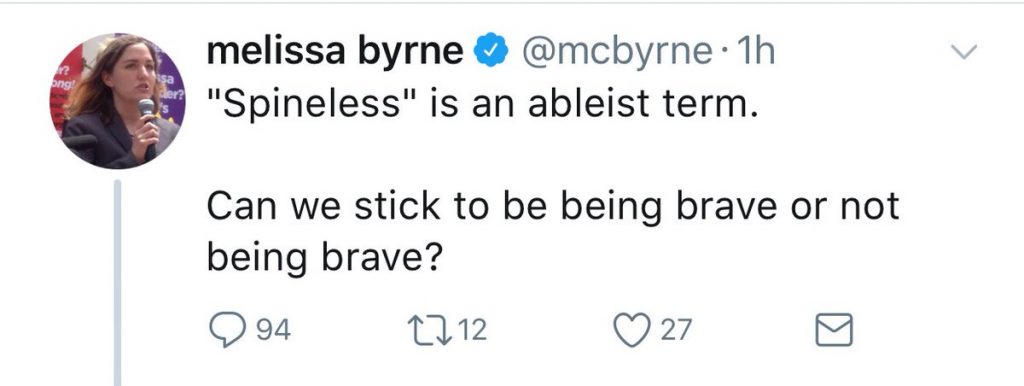
Task: Open tweet text about "Spineless" term
Action: 484,105
